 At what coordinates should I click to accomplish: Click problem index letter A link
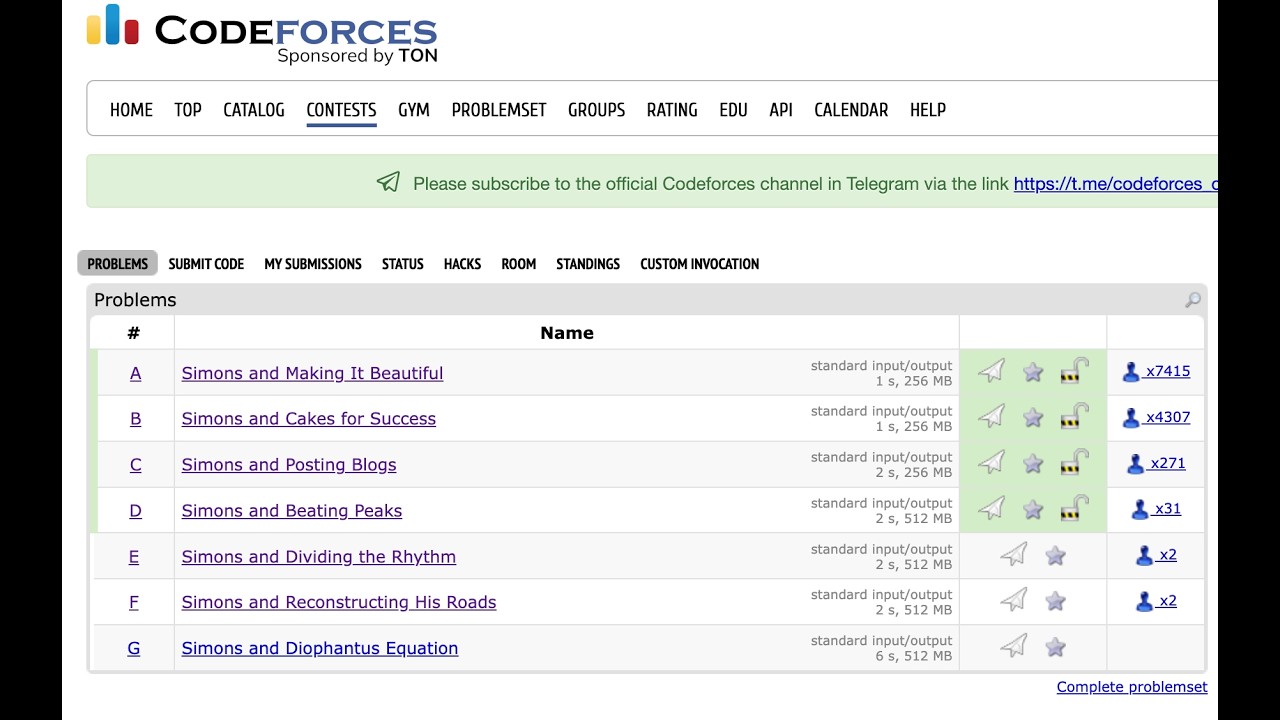click(136, 373)
